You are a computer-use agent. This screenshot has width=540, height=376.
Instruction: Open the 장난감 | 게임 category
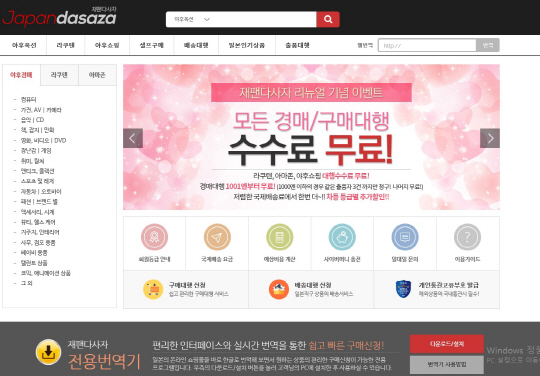[36, 150]
